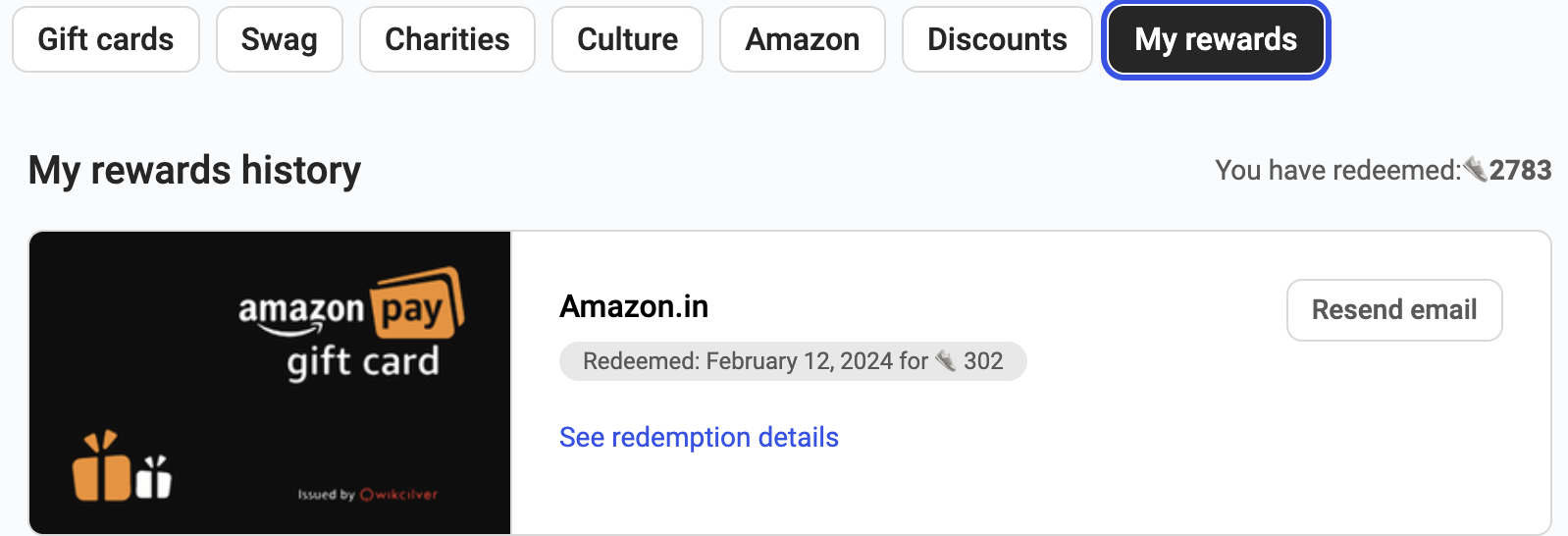1568x536 pixels.
Task: View the Discounts tab
Action: click(997, 39)
